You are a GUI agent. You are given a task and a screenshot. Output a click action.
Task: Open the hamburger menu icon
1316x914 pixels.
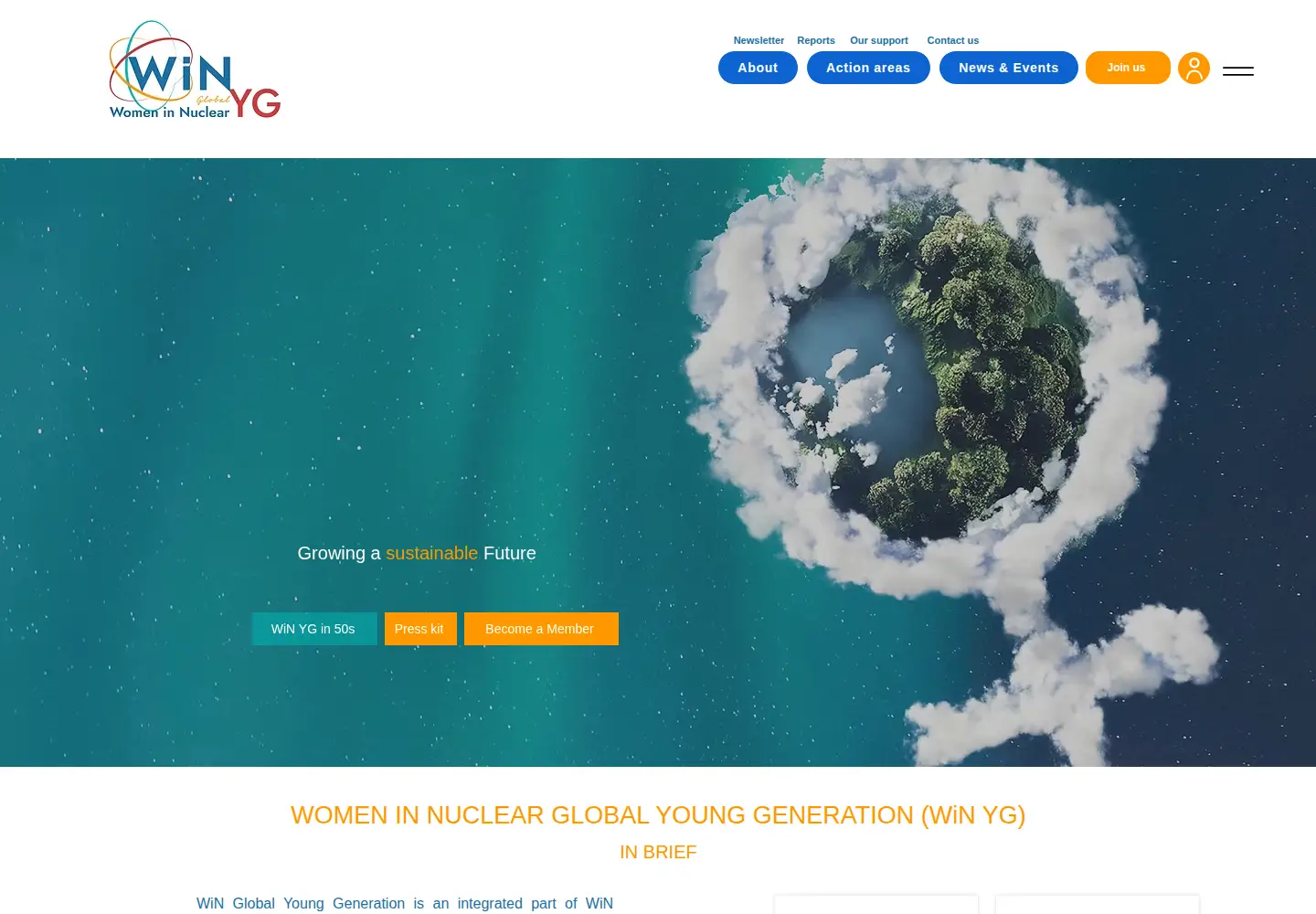click(x=1238, y=71)
